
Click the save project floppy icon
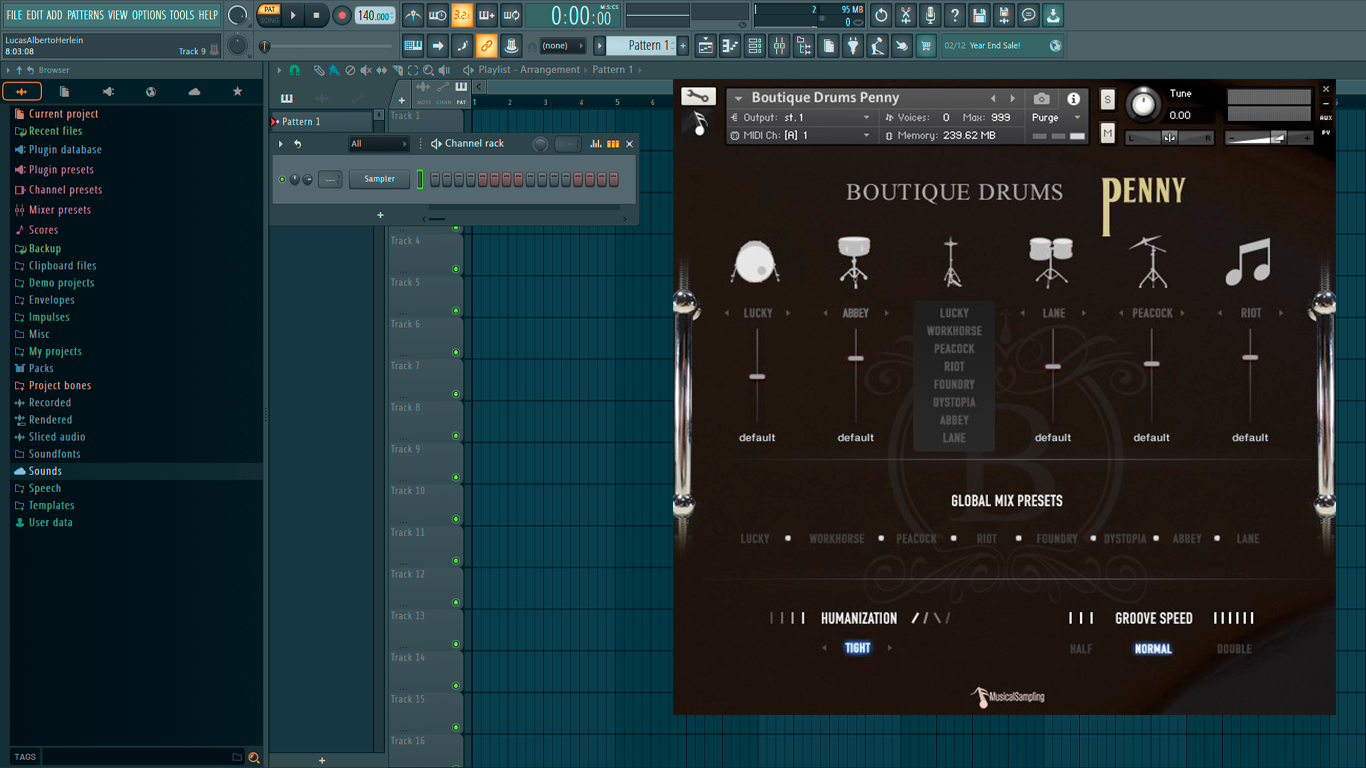click(x=979, y=15)
